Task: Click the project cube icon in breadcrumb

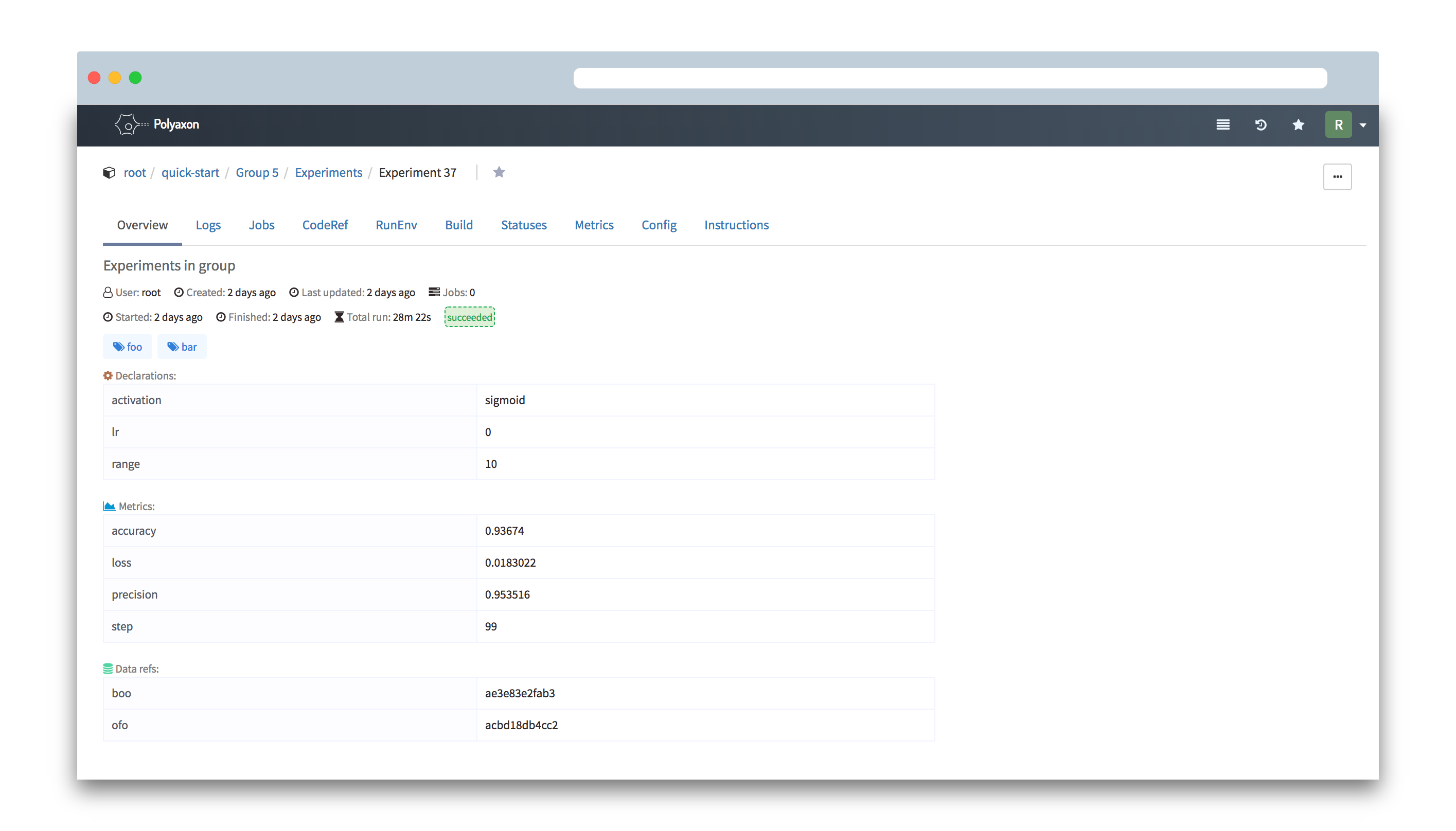Action: (109, 172)
